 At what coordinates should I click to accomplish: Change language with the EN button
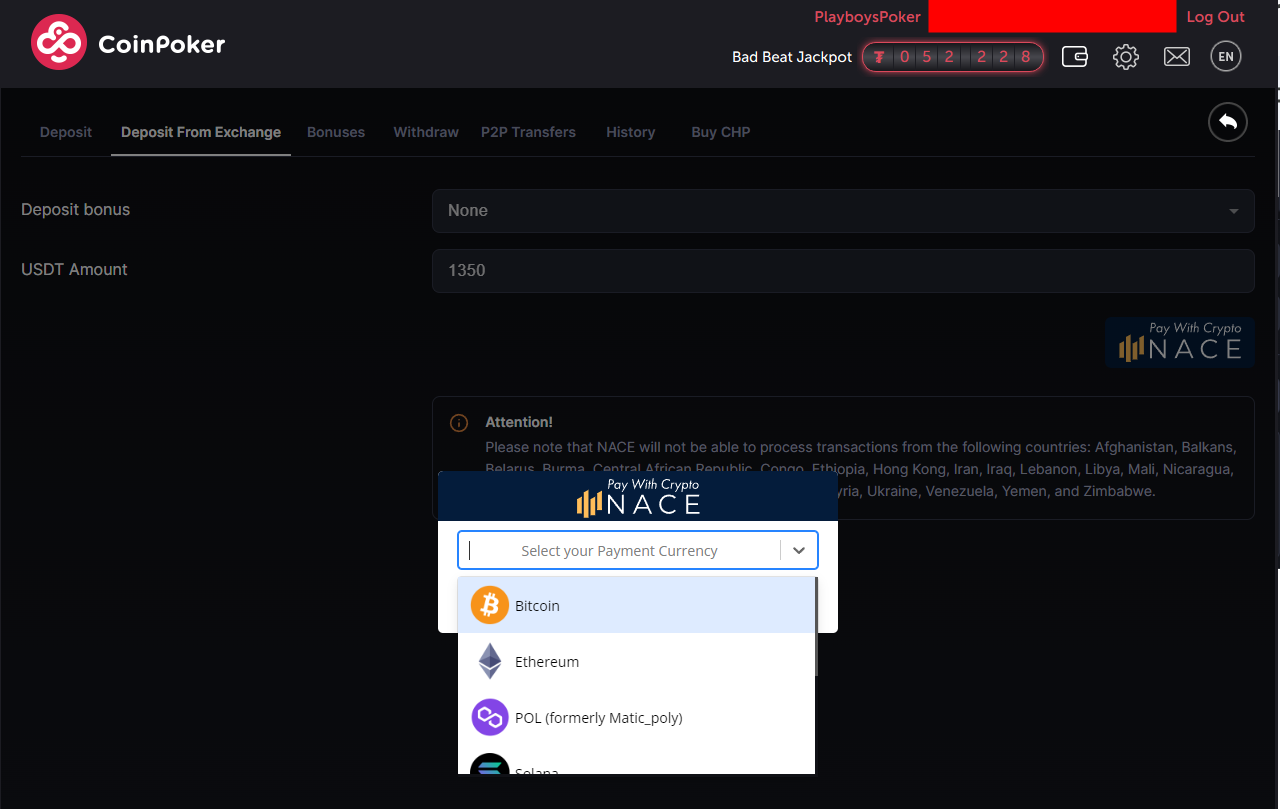(x=1226, y=56)
